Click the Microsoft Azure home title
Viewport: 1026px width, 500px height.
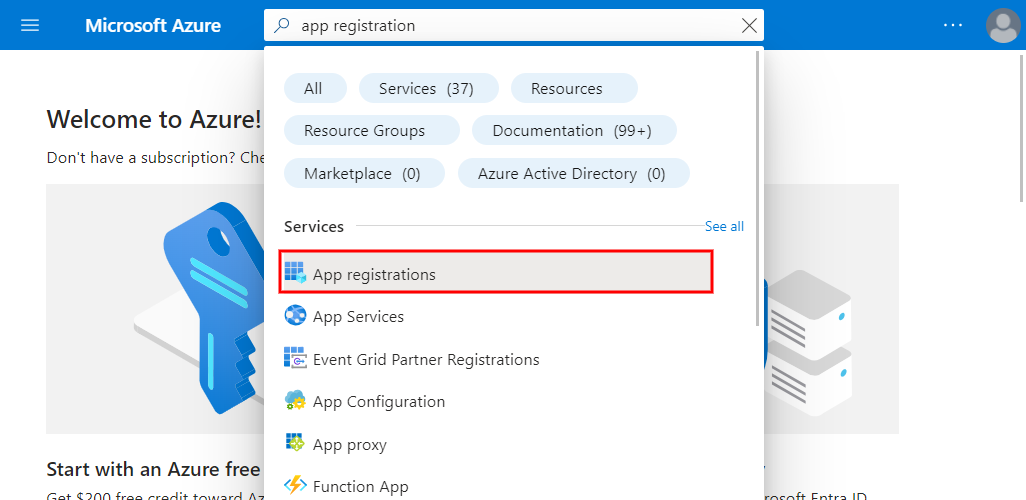pos(152,26)
